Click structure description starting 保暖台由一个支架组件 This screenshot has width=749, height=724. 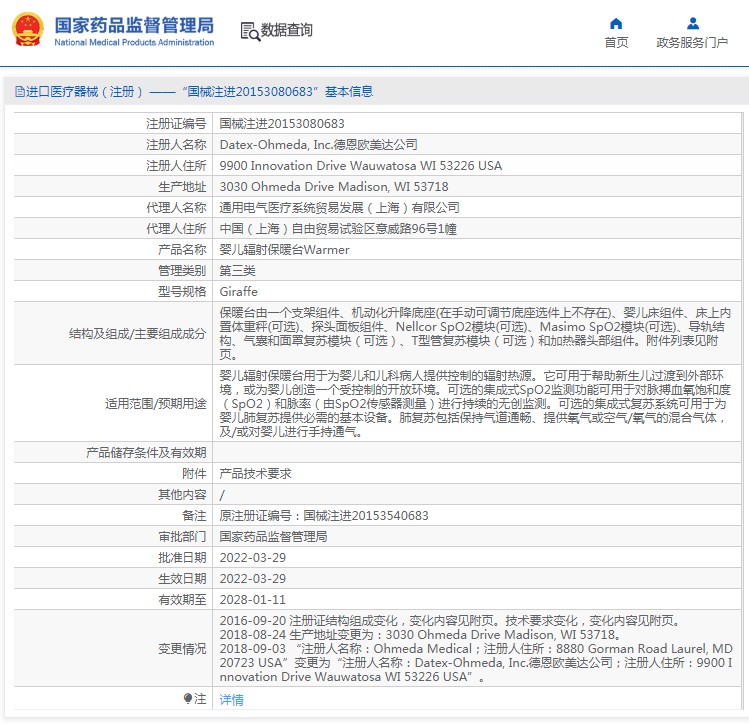pos(475,333)
